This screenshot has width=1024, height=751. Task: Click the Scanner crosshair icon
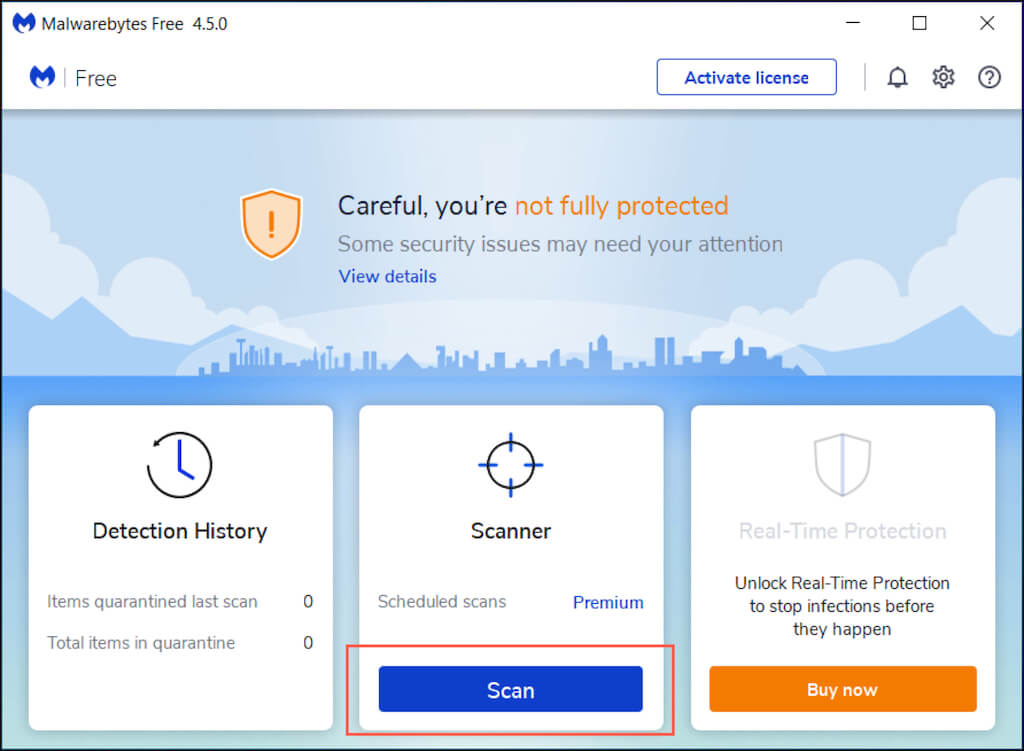(x=510, y=465)
